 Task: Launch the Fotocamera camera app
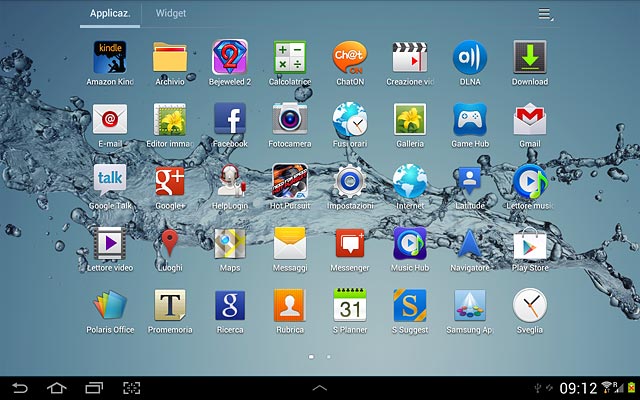click(x=290, y=119)
